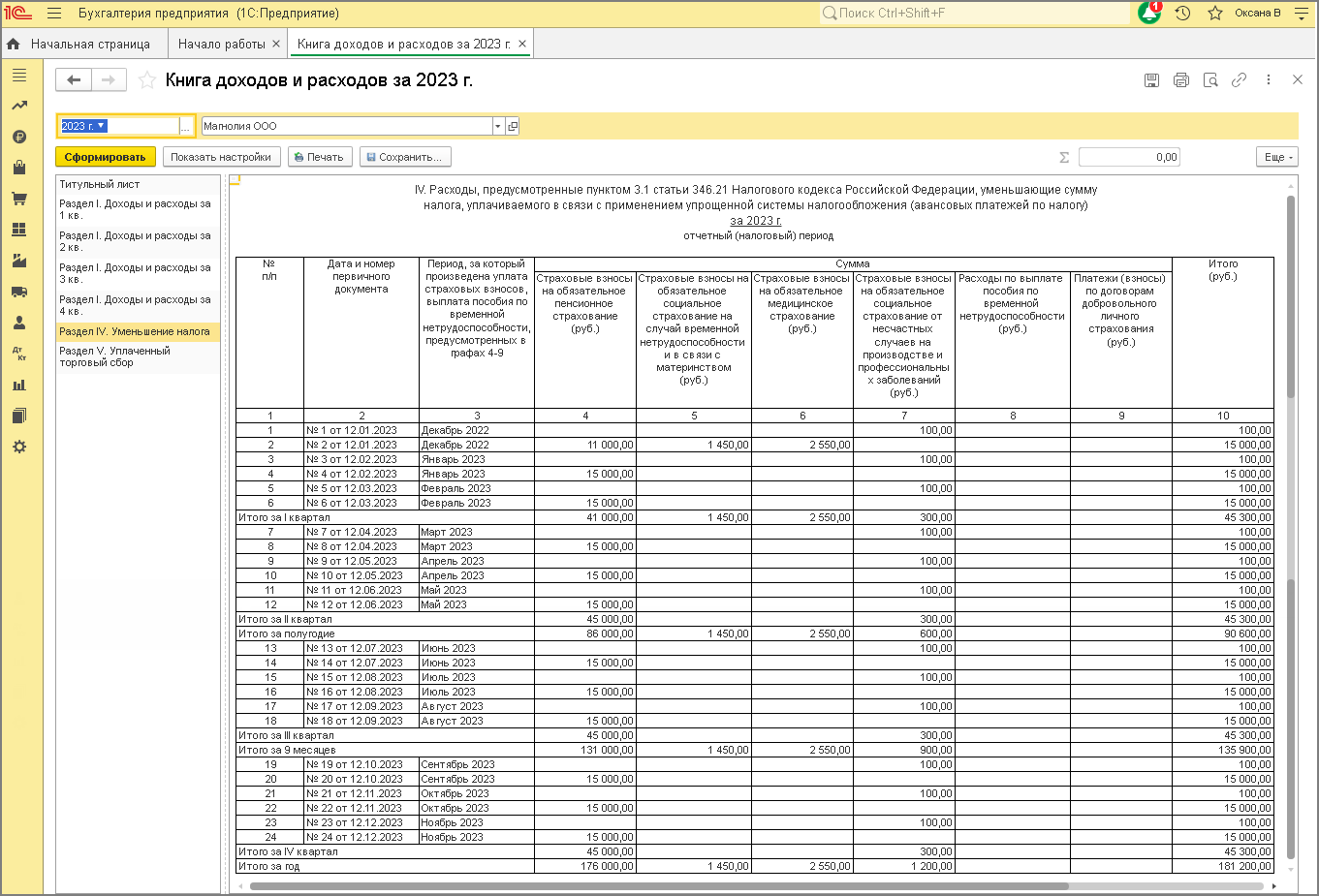Click the horizontal scrollbar of the report
Image resolution: width=1319 pixels, height=896 pixels.
(659, 885)
